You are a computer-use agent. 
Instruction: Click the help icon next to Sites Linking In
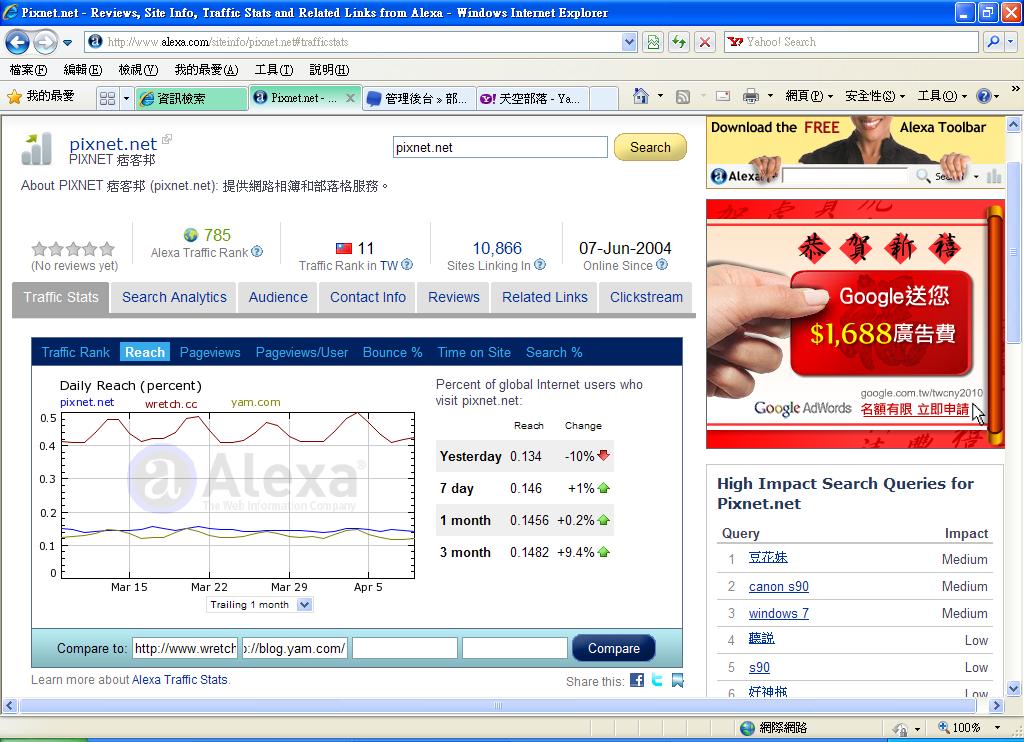[x=540, y=265]
